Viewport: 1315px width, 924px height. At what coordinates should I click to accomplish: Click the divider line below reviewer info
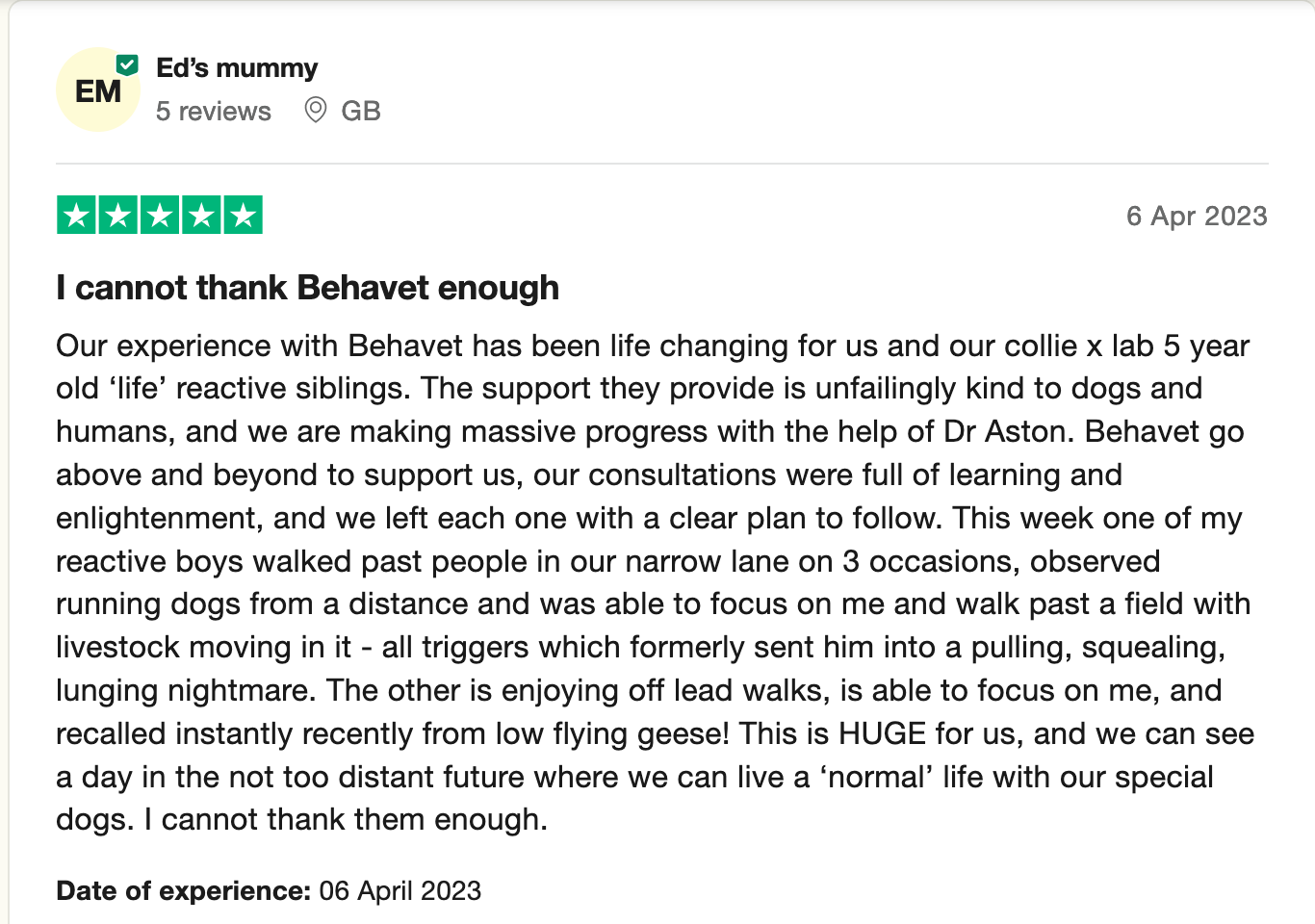coord(661,164)
